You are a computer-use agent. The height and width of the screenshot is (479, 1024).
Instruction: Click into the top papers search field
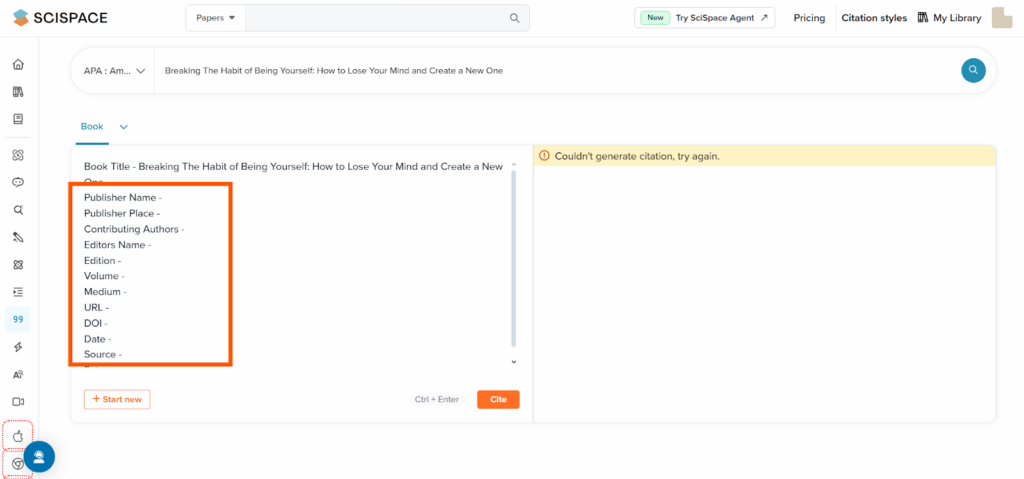click(376, 18)
